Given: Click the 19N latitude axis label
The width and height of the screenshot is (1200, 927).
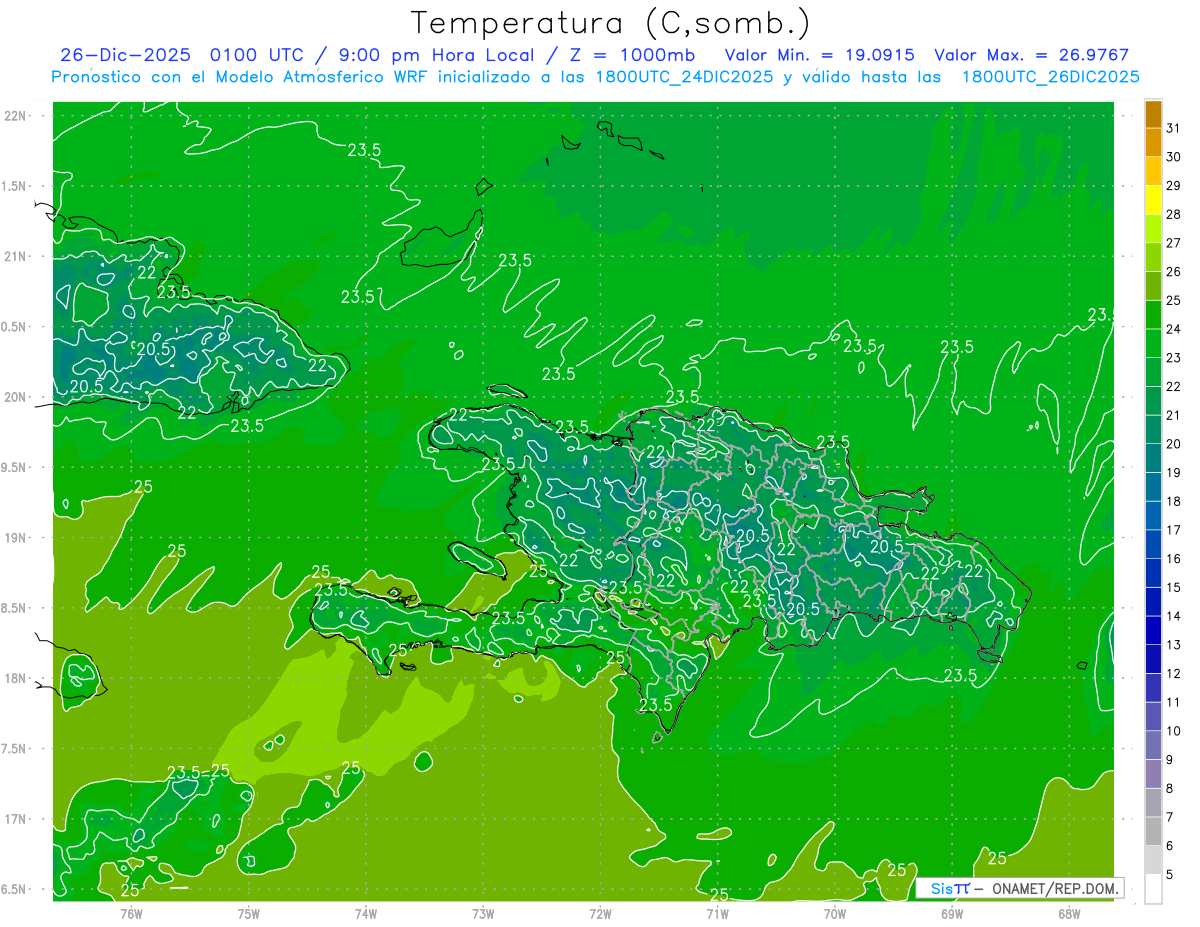Looking at the screenshot, I should tap(17, 537).
